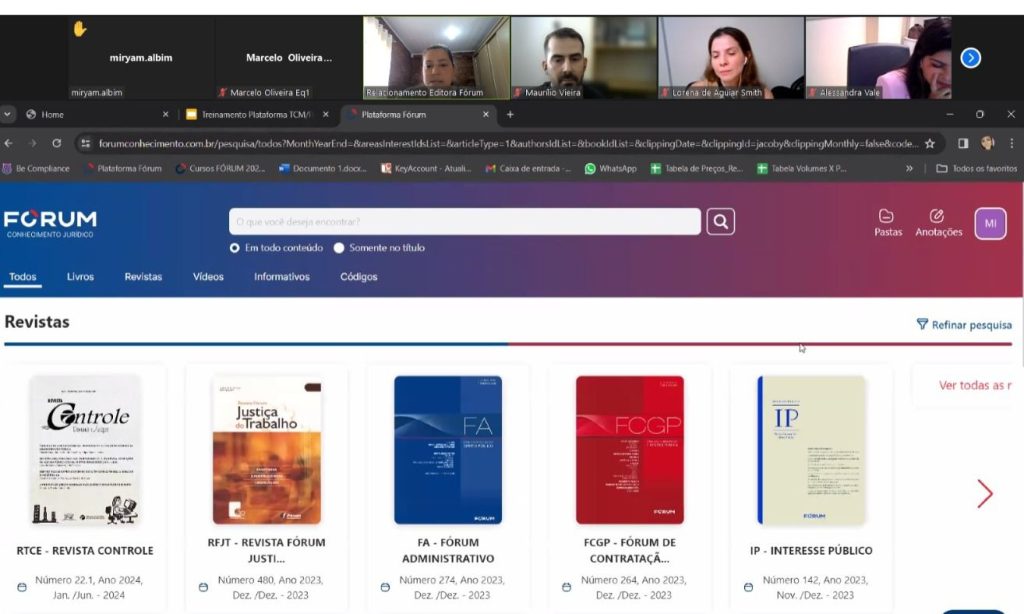Open Todos os favoritos folder
The height and width of the screenshot is (614, 1024).
[976, 169]
